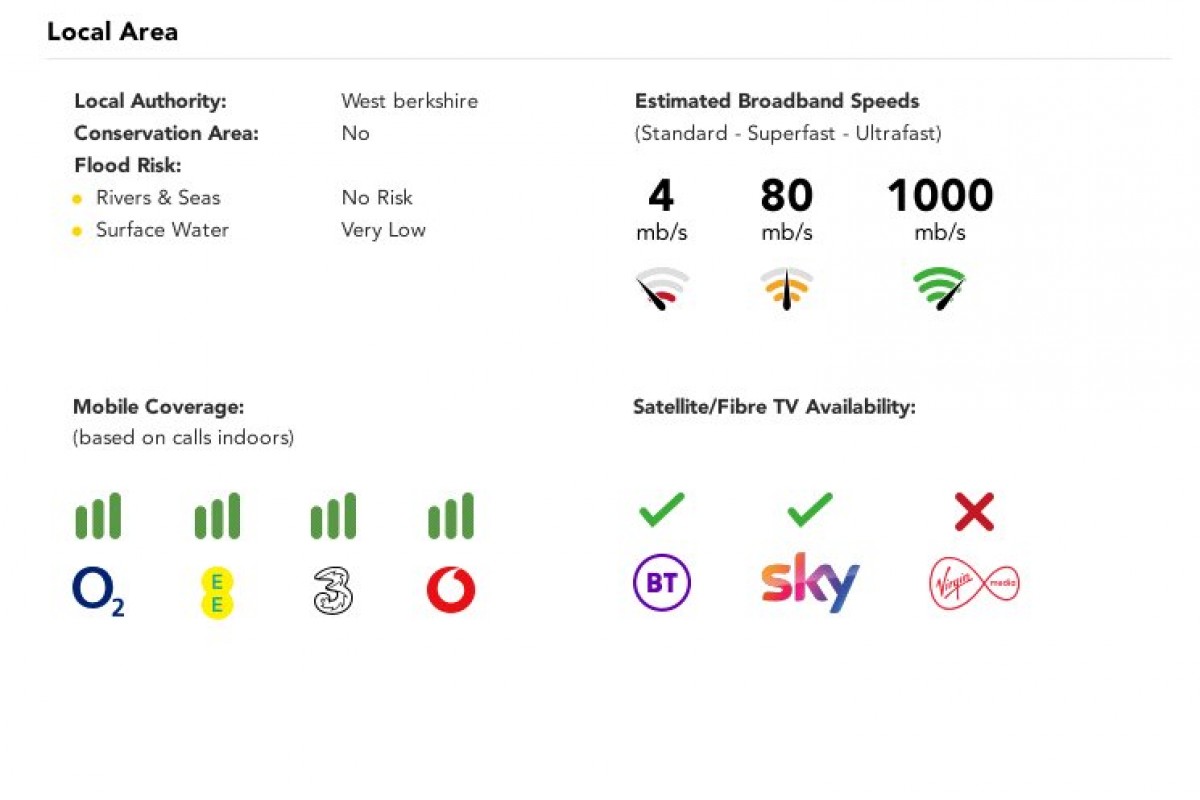The height and width of the screenshot is (800, 1200).
Task: Click the signal bars above Vodafone
Action: [x=451, y=516]
